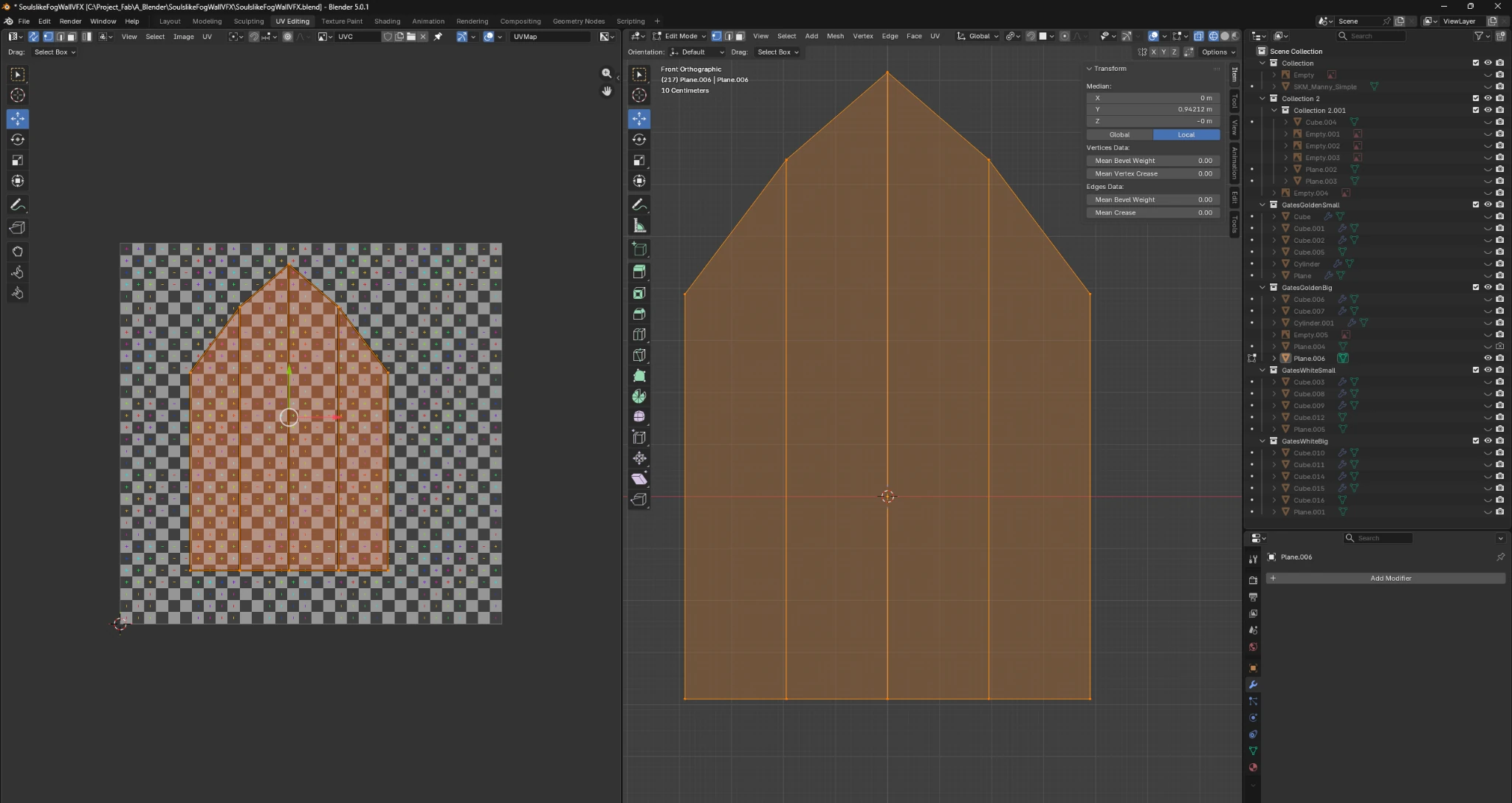The width and height of the screenshot is (1512, 803).
Task: Select the Measure tool in 3D viewport
Action: click(x=639, y=226)
